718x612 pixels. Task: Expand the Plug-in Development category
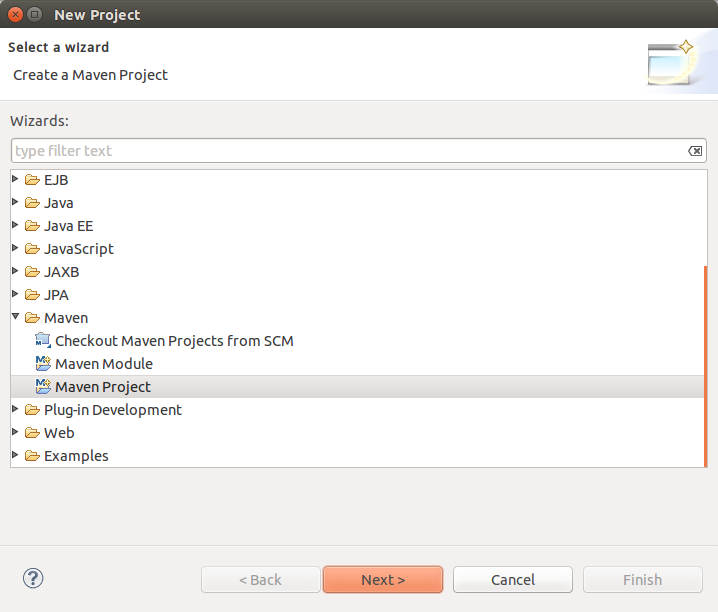point(15,409)
